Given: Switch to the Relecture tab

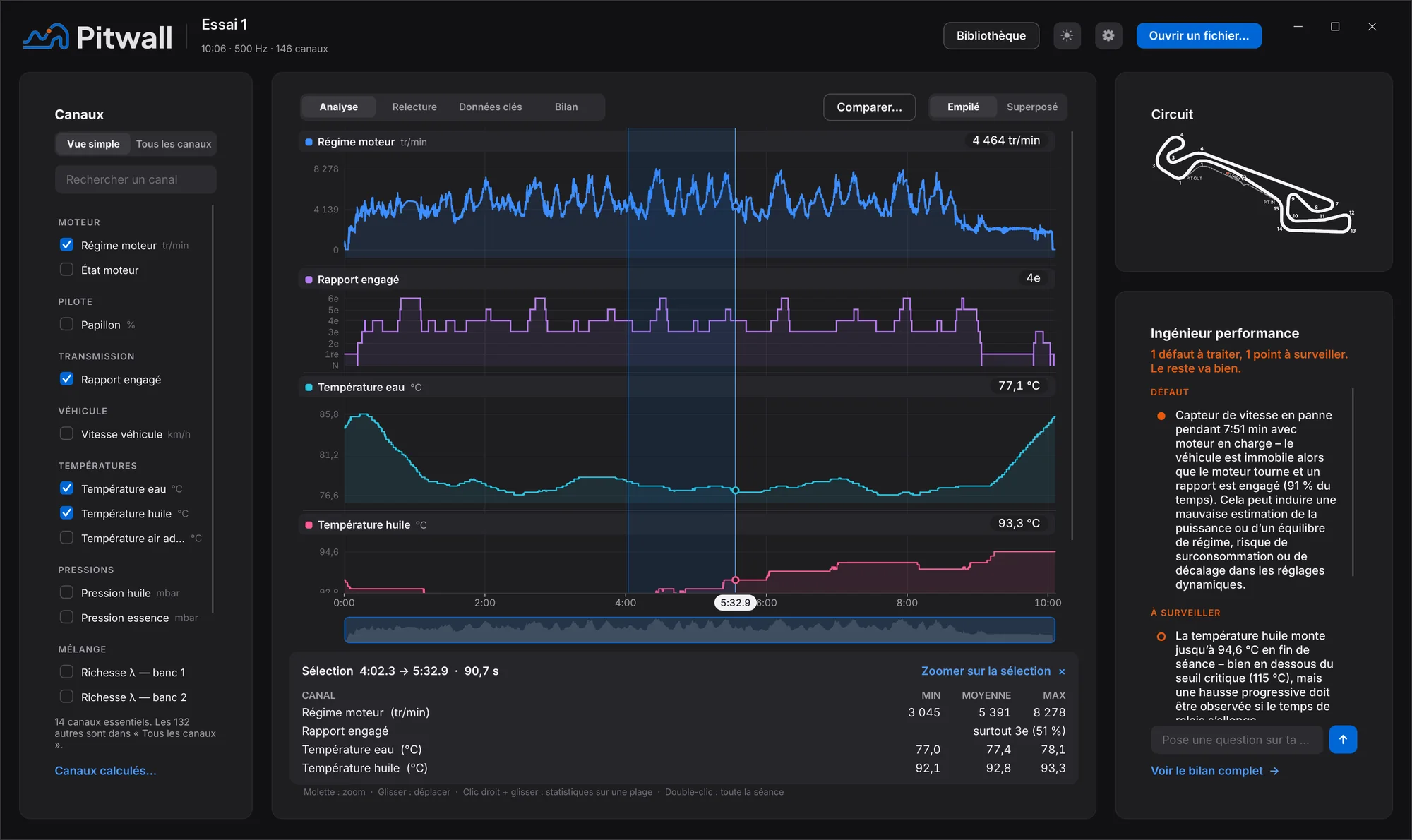Looking at the screenshot, I should [x=414, y=107].
